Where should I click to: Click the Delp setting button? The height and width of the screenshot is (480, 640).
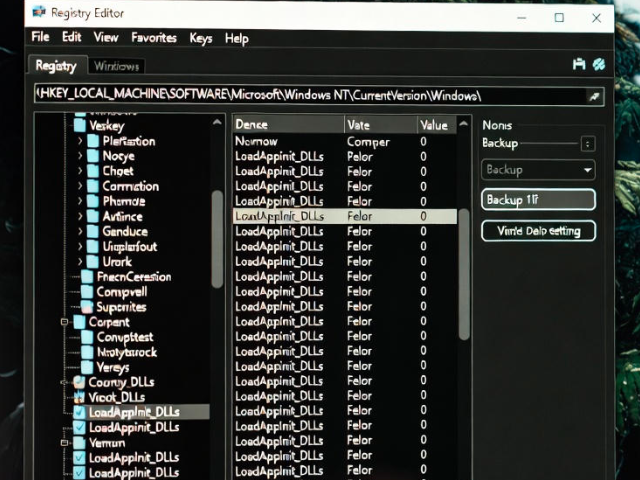pos(538,230)
